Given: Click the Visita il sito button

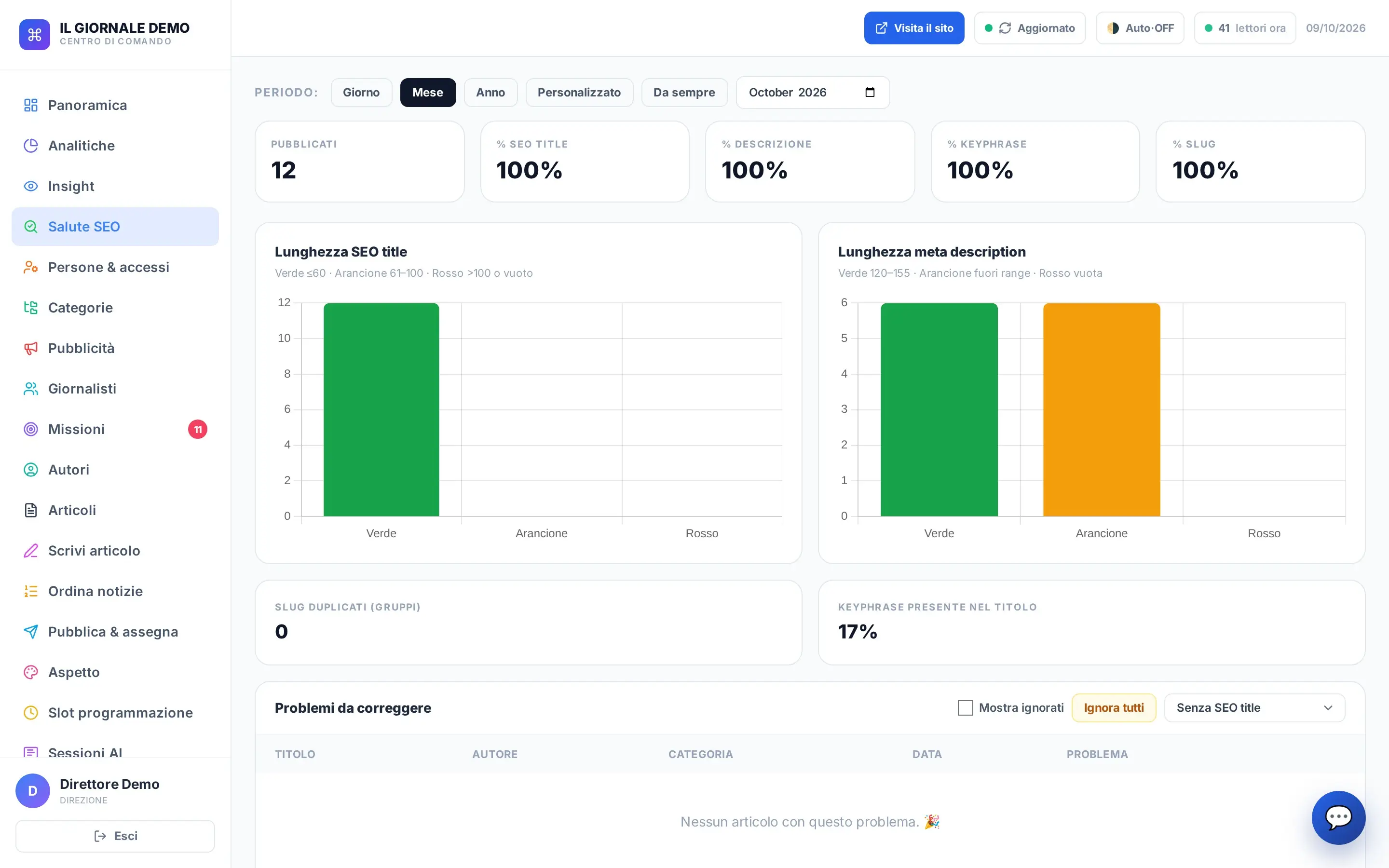Looking at the screenshot, I should coord(914,28).
